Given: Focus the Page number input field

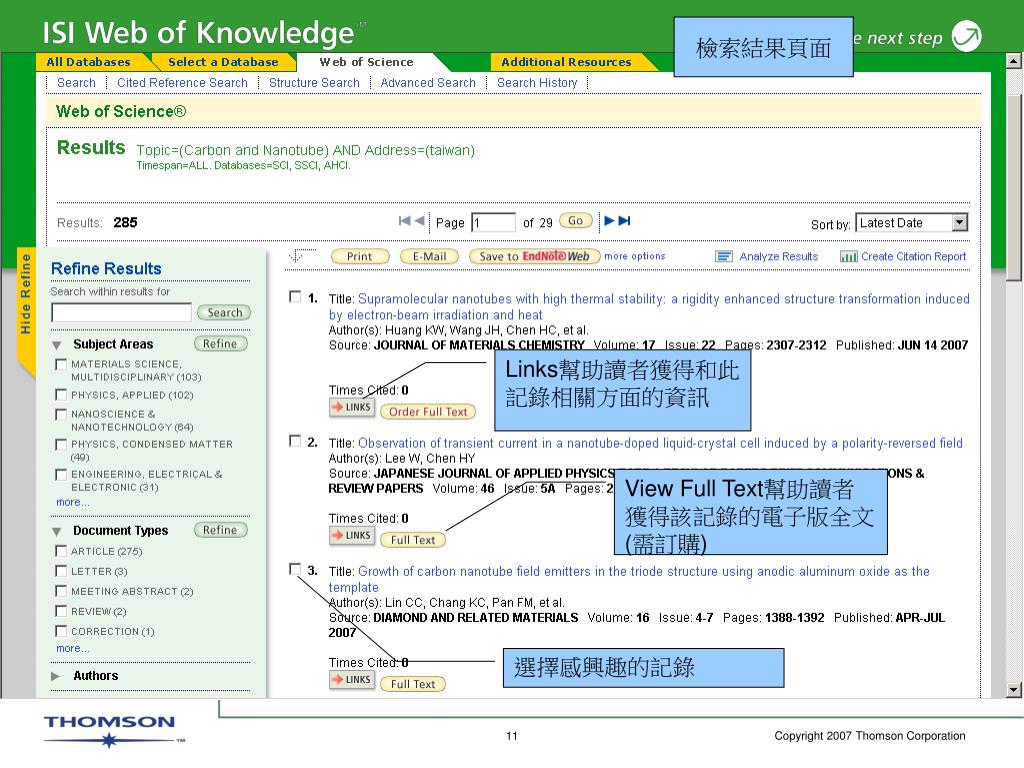Looking at the screenshot, I should pos(493,223).
